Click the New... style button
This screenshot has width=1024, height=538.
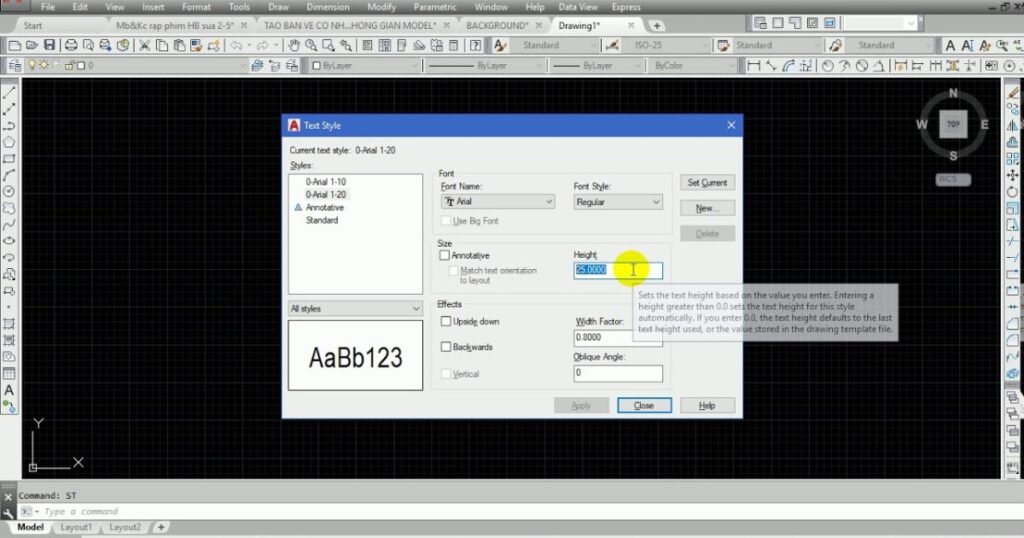pyautogui.click(x=707, y=208)
